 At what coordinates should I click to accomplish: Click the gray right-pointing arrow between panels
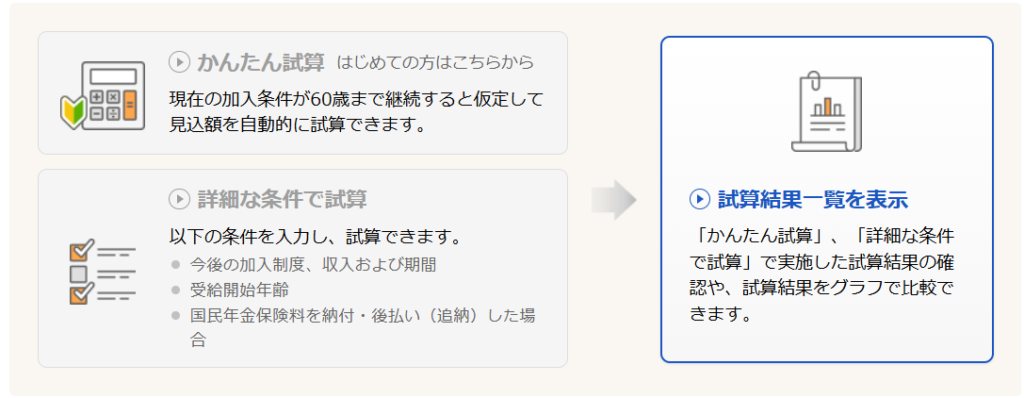click(614, 199)
